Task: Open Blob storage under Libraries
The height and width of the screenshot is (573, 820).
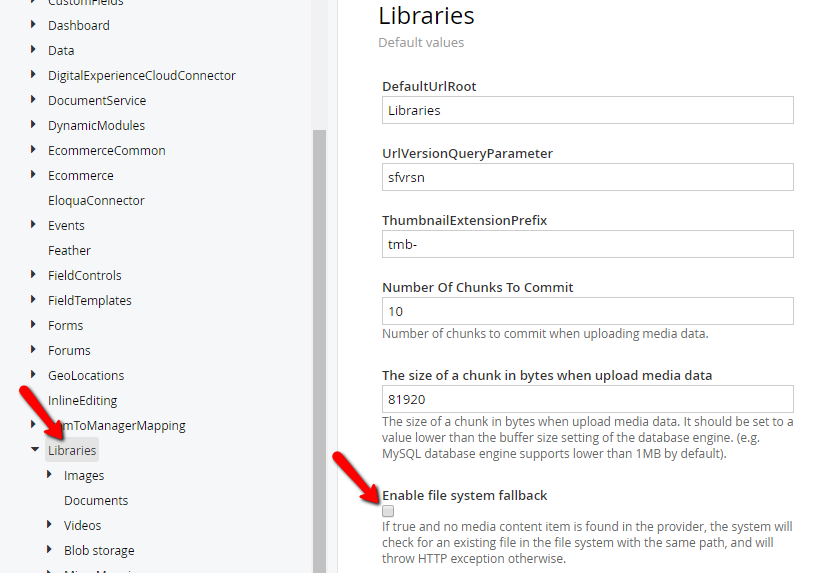Action: [99, 551]
